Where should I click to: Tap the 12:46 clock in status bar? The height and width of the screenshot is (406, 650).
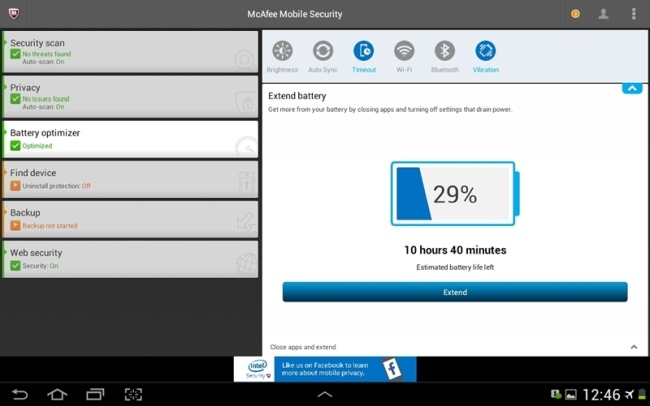[601, 394]
